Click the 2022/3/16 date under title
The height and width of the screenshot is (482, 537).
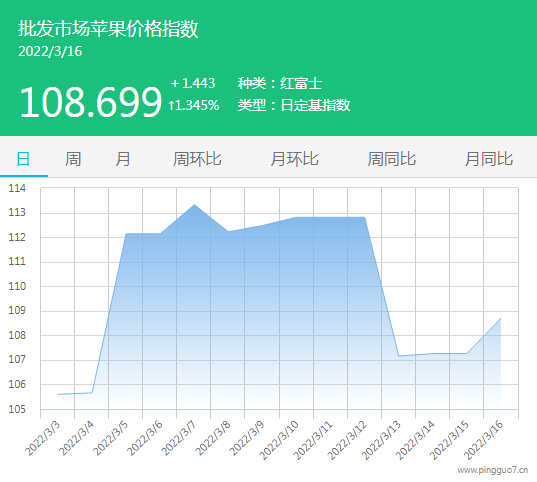pyautogui.click(x=50, y=52)
